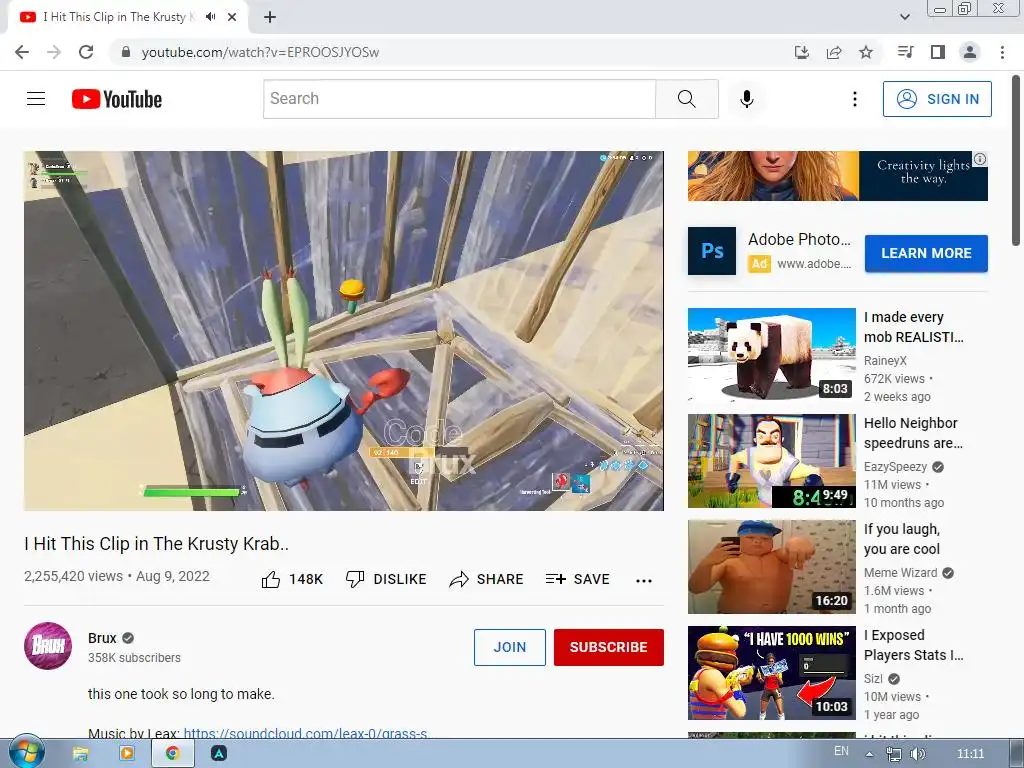1024x768 pixels.
Task: Open Chrome media controls icon
Action: point(905,52)
